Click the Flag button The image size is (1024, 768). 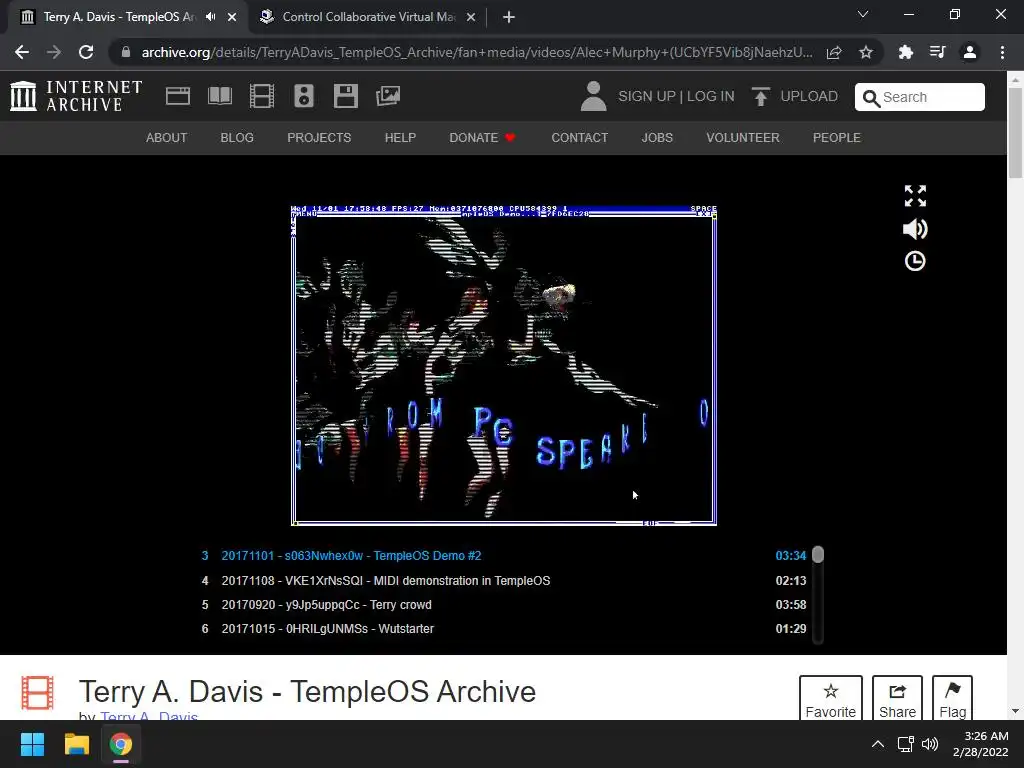tap(952, 699)
